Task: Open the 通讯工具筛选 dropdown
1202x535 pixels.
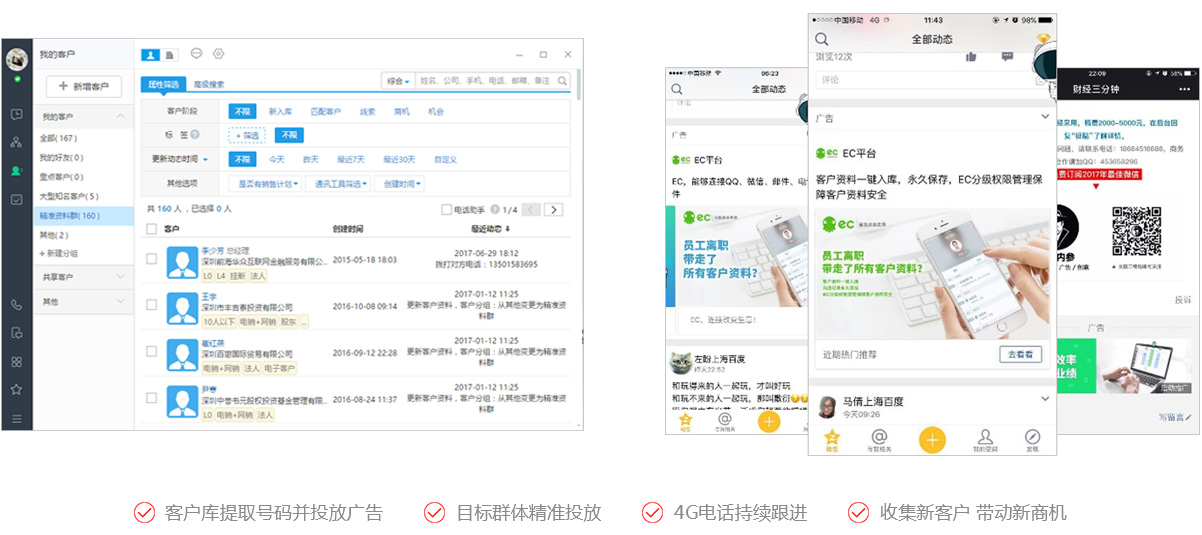Action: point(340,184)
